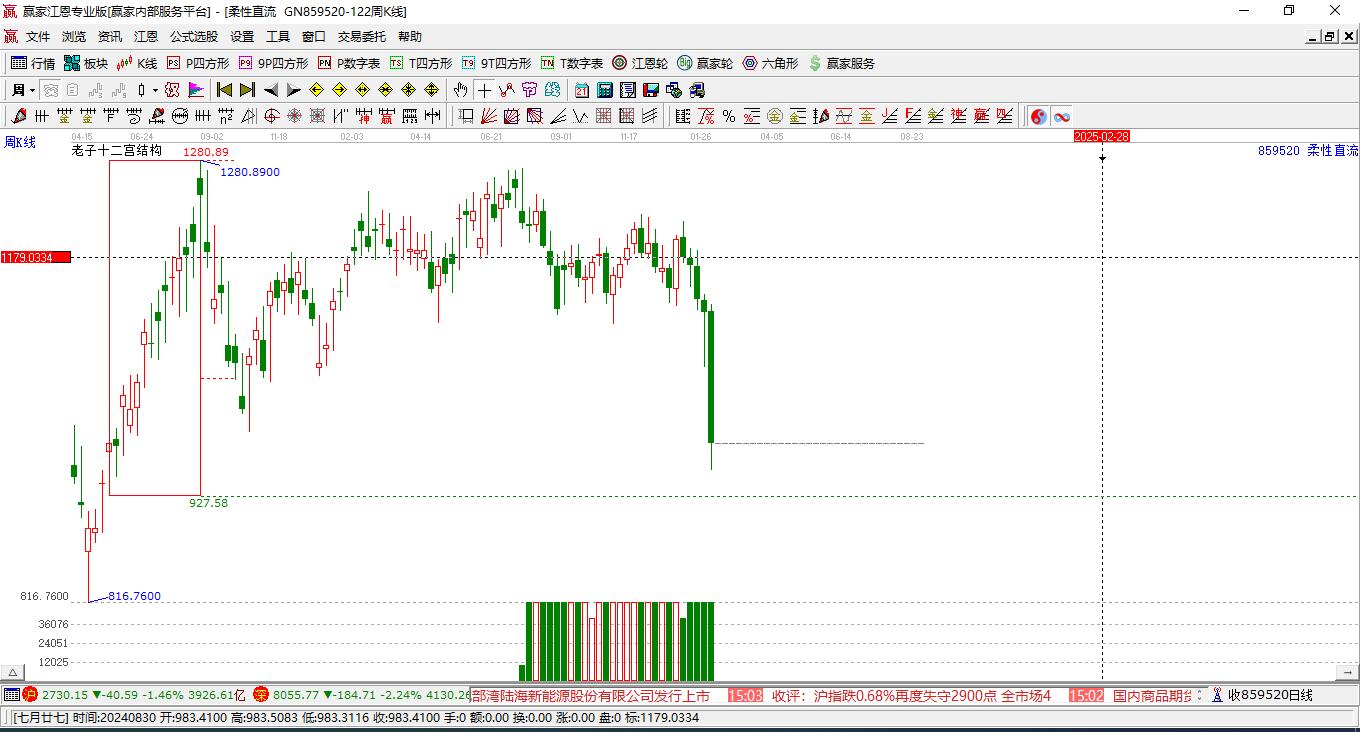Open the T数字表 table
Image resolution: width=1360 pixels, height=732 pixels.
[x=571, y=63]
